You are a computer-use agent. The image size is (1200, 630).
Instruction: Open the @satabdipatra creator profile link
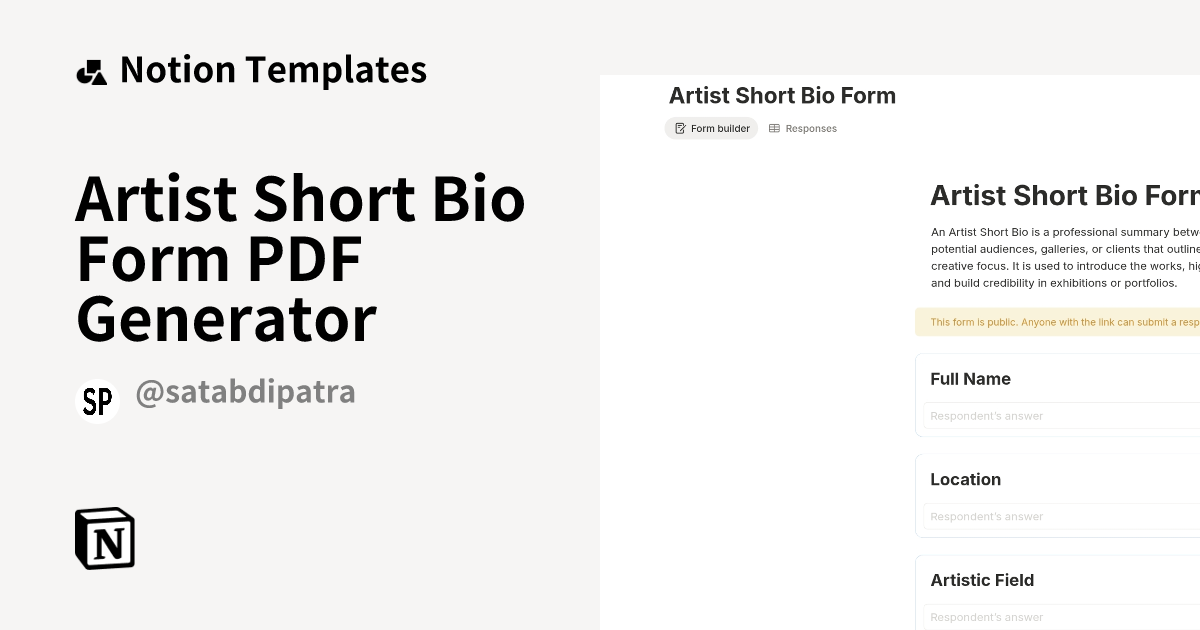point(246,391)
